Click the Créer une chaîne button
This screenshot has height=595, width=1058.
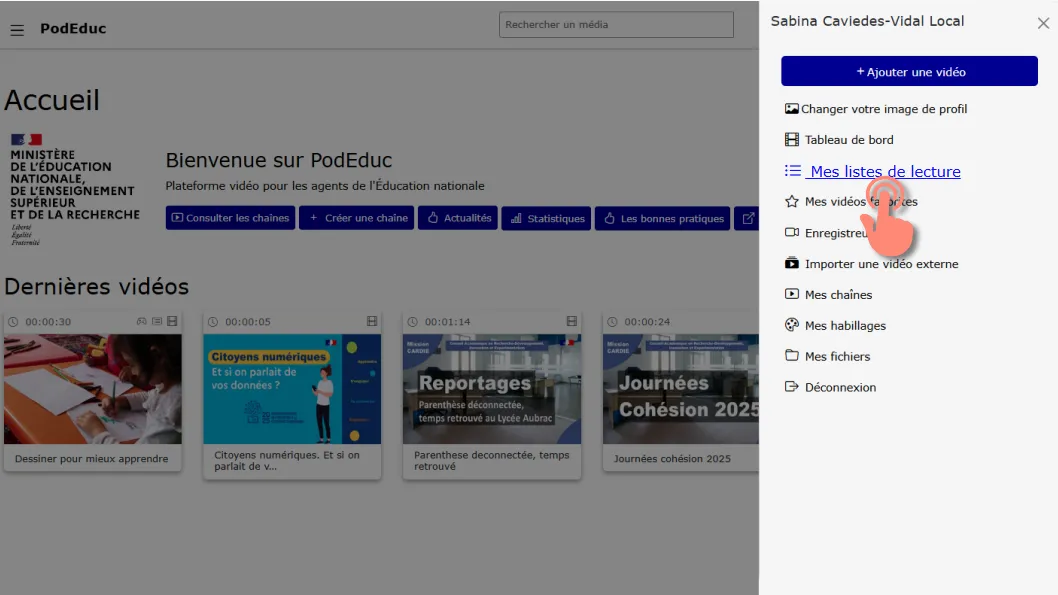pyautogui.click(x=356, y=218)
